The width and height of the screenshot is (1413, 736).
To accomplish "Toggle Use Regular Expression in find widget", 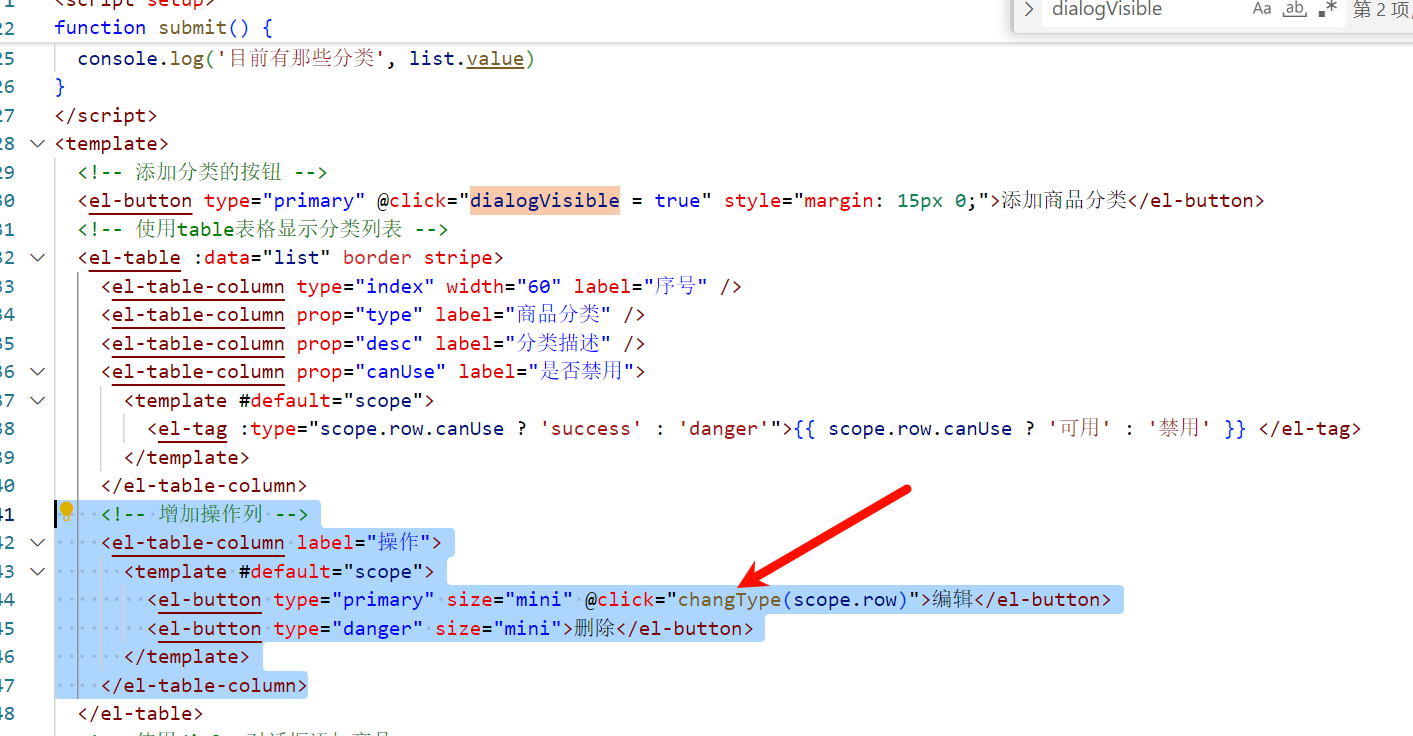I will (x=1327, y=9).
